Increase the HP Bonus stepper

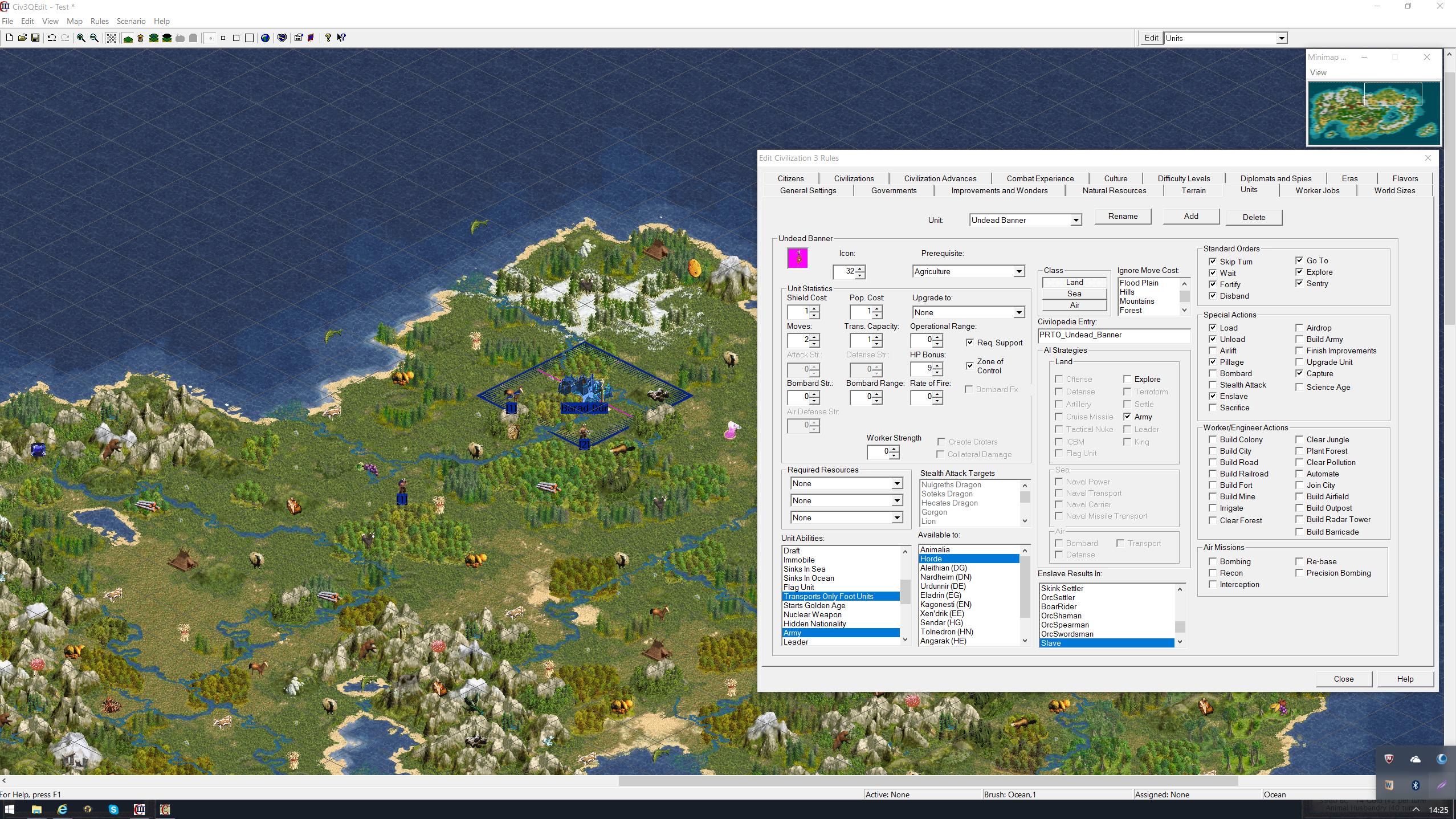click(937, 365)
